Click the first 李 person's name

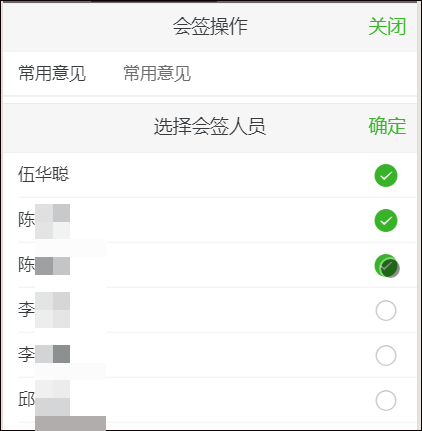(44, 310)
